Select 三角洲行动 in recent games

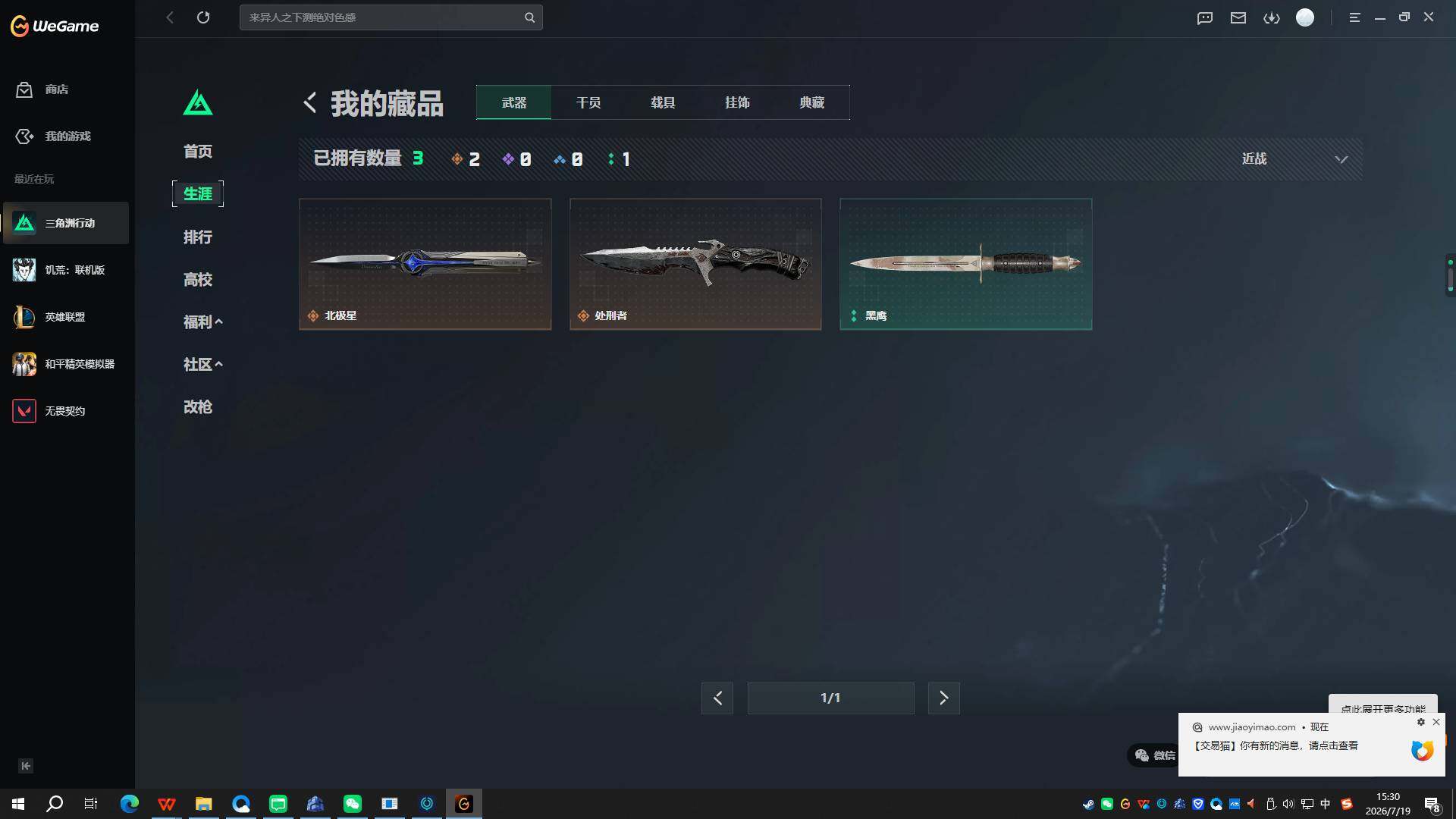click(x=66, y=223)
